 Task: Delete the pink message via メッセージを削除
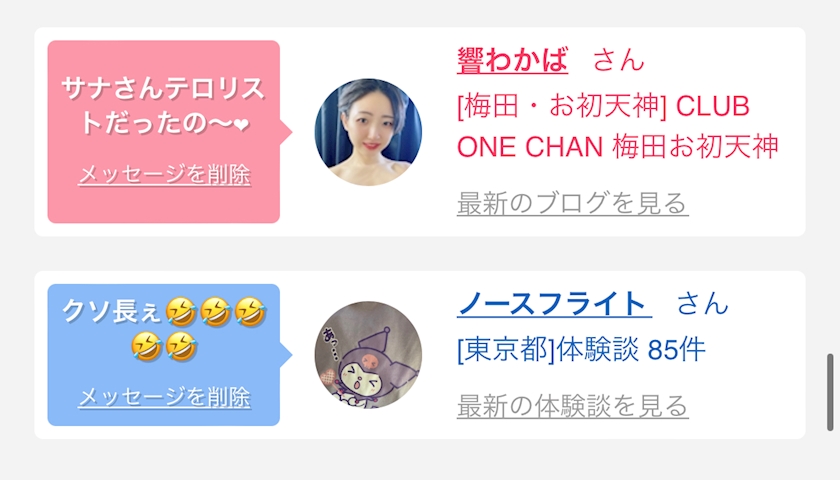coord(164,175)
